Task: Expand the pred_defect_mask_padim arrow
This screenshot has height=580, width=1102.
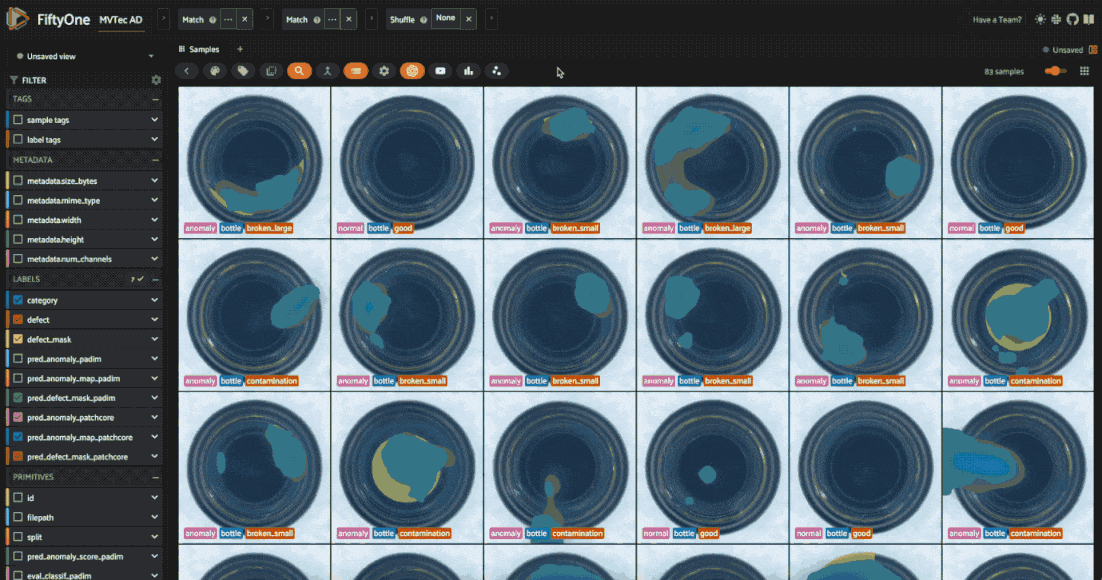Action: (x=154, y=398)
